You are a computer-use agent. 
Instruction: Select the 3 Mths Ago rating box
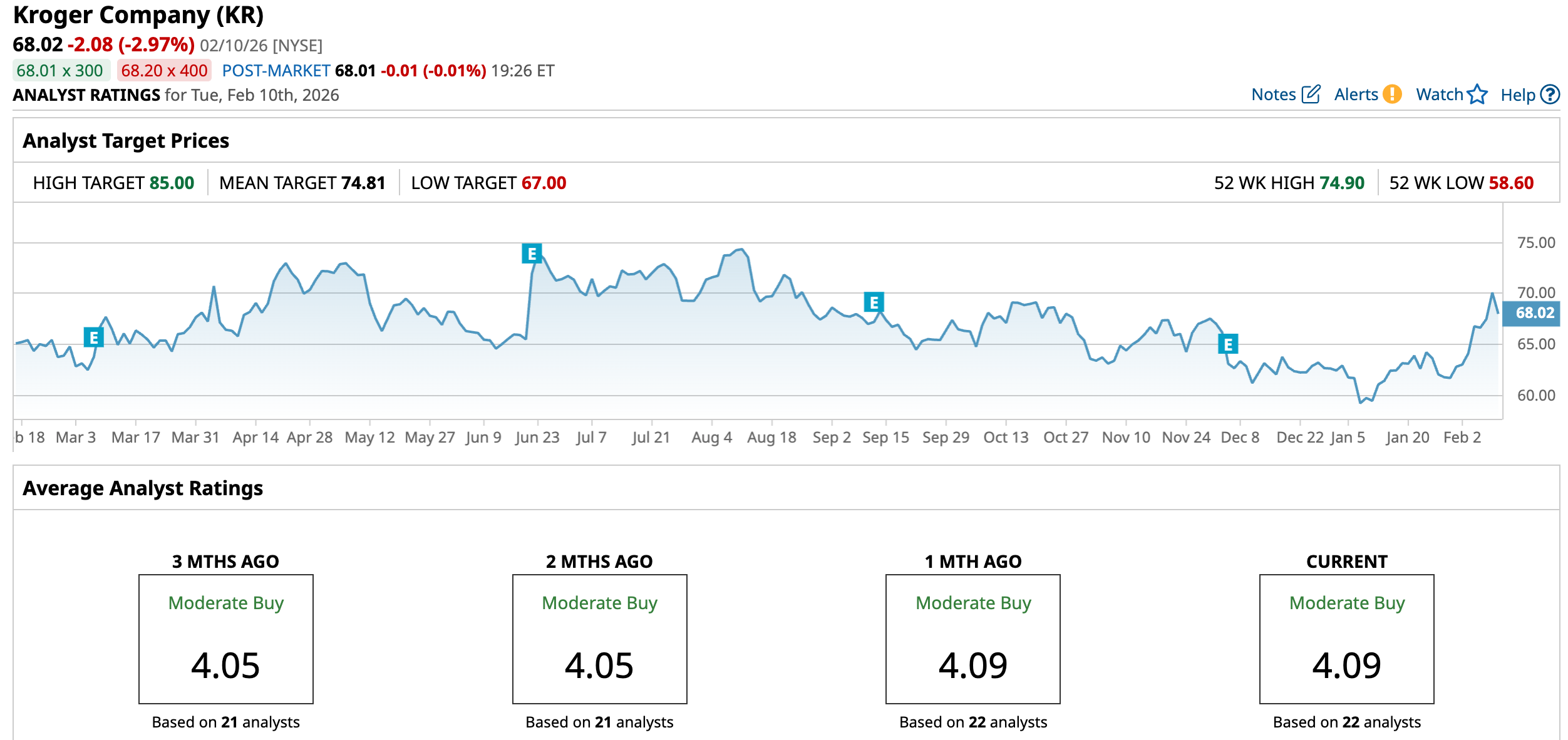click(x=225, y=639)
